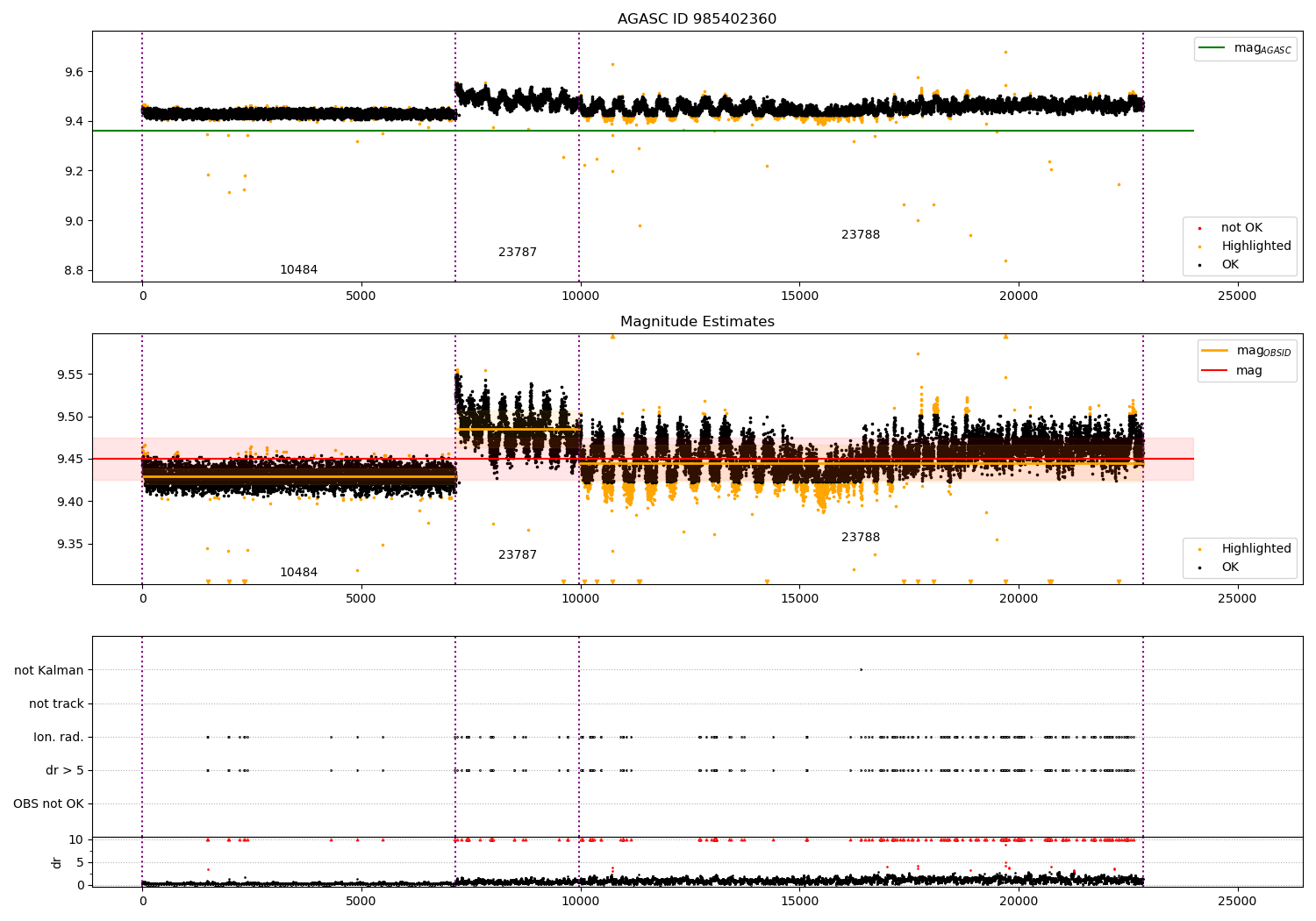
Task: Click the 'dr > 5' axis label
Action: (65, 771)
